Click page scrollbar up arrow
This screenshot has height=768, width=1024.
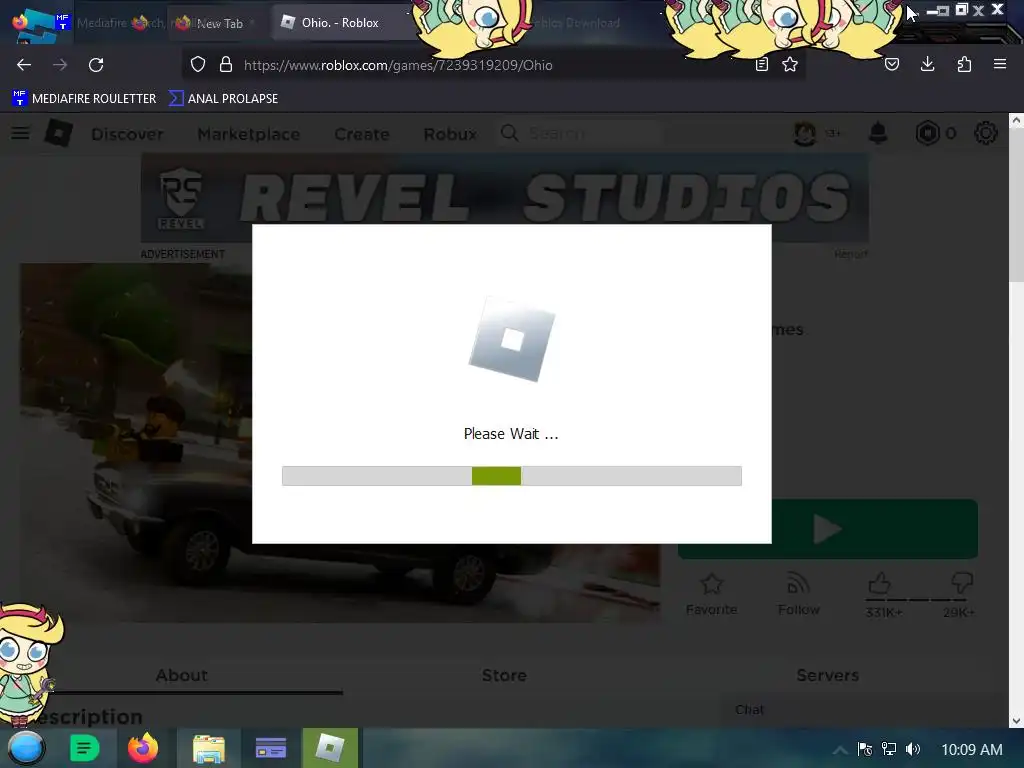click(1016, 120)
